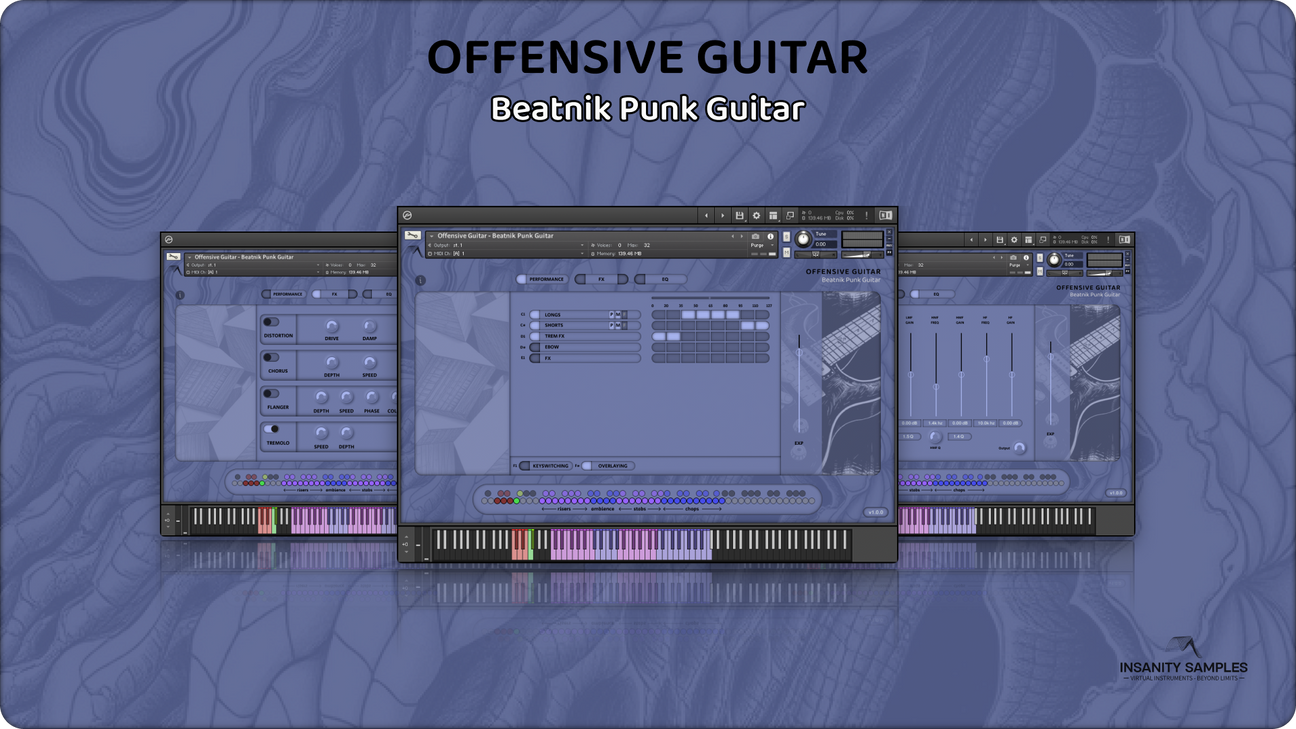The height and width of the screenshot is (729, 1296).
Task: Enable the DISTORTION switch in left window
Action: [271, 322]
